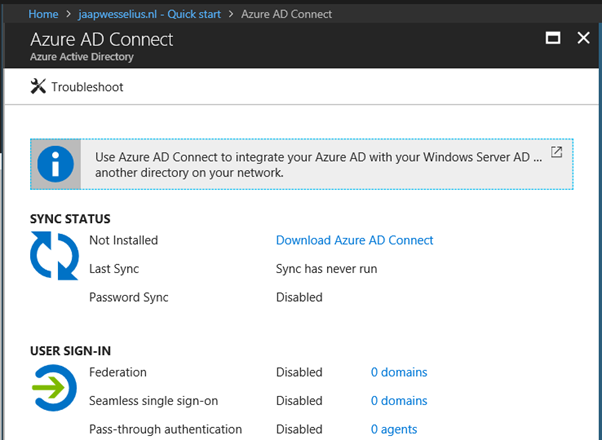Click the 'Sync has never run' status text
The height and width of the screenshot is (440, 602).
(x=325, y=269)
